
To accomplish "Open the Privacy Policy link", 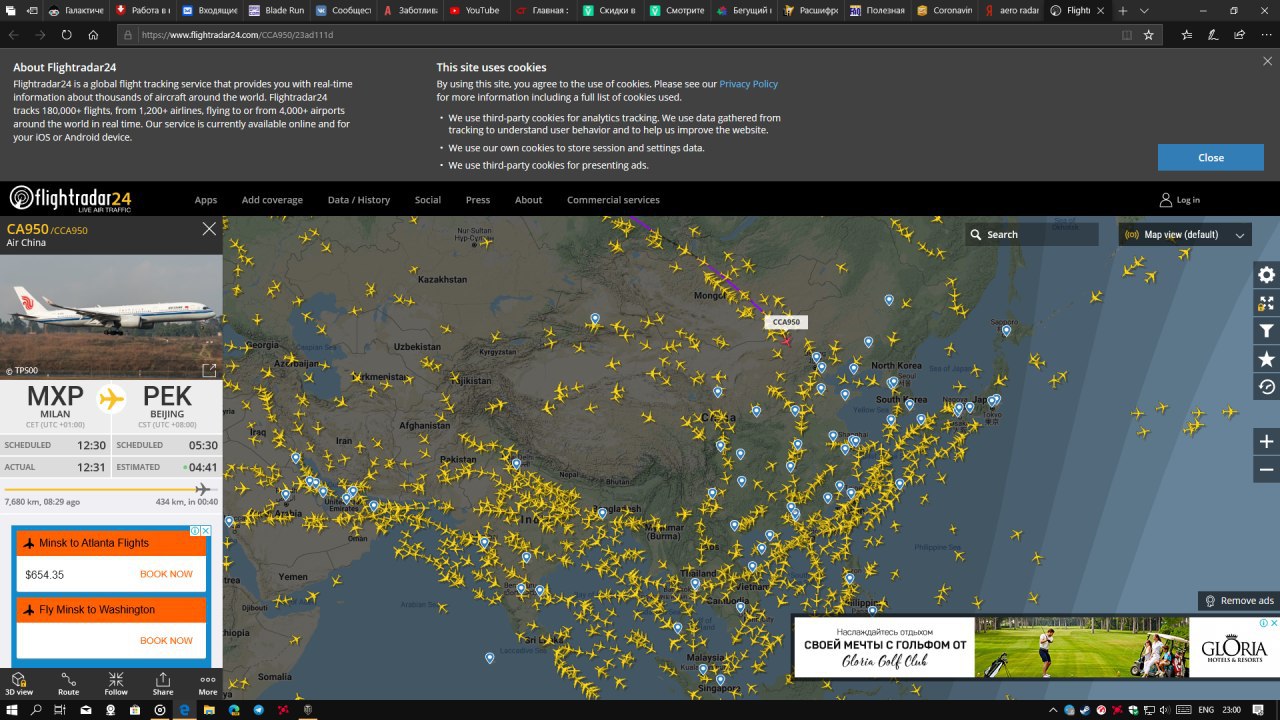I will click(x=748, y=84).
